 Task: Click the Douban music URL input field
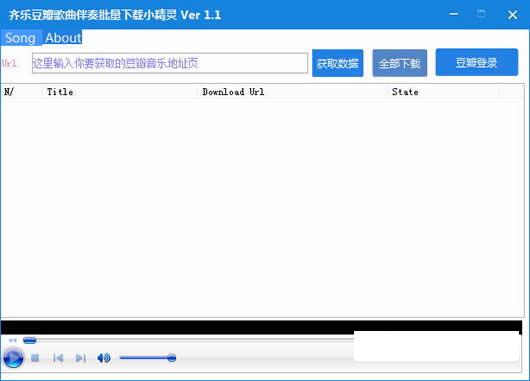point(170,63)
